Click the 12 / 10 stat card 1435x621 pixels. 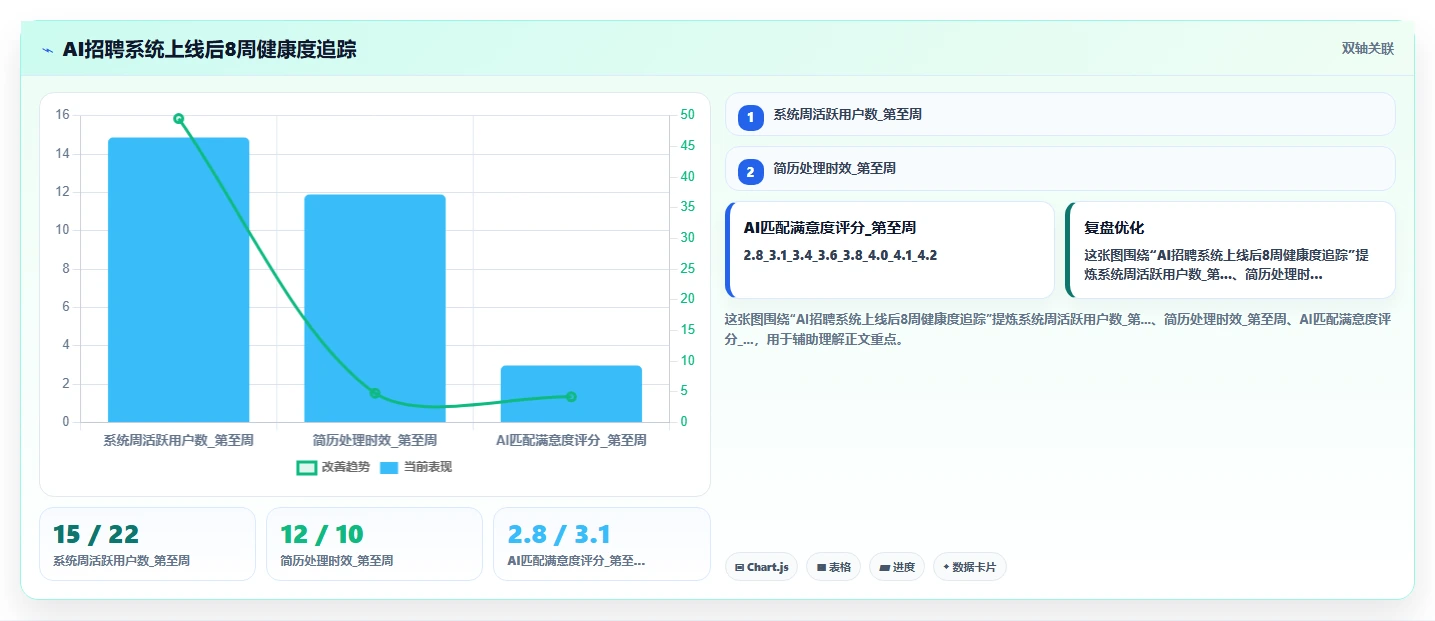point(374,544)
